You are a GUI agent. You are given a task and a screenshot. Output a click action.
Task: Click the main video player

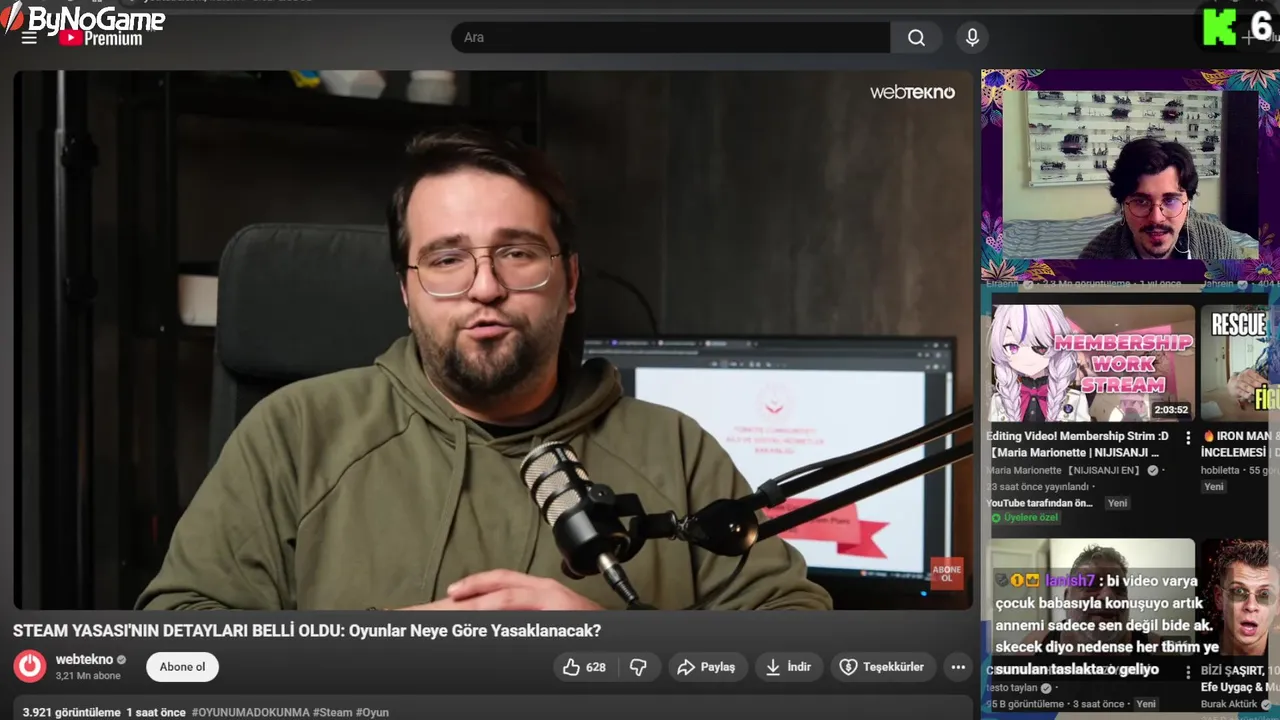coord(493,340)
